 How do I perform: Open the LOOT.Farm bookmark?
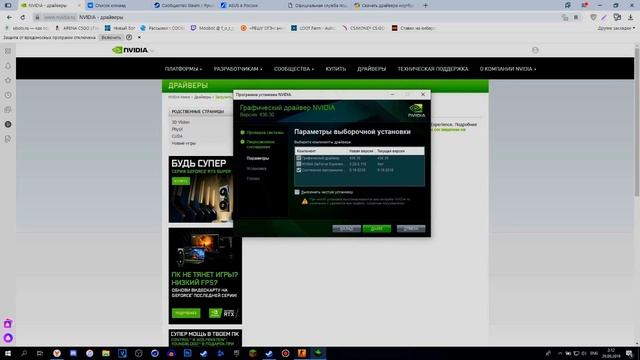click(313, 28)
